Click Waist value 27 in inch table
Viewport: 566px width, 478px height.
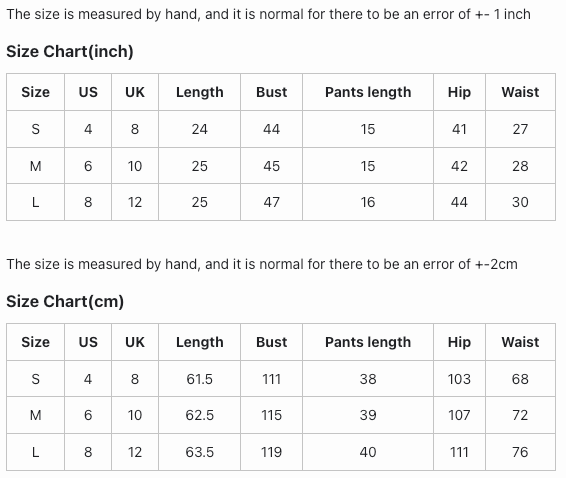[x=520, y=129]
